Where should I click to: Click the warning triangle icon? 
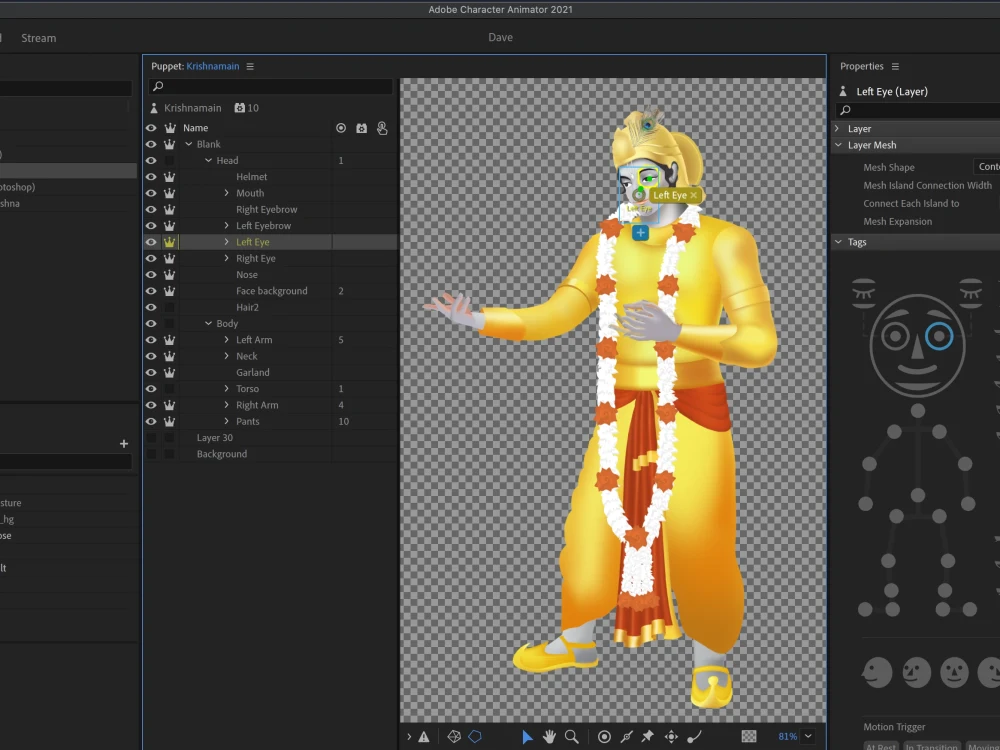(x=423, y=737)
